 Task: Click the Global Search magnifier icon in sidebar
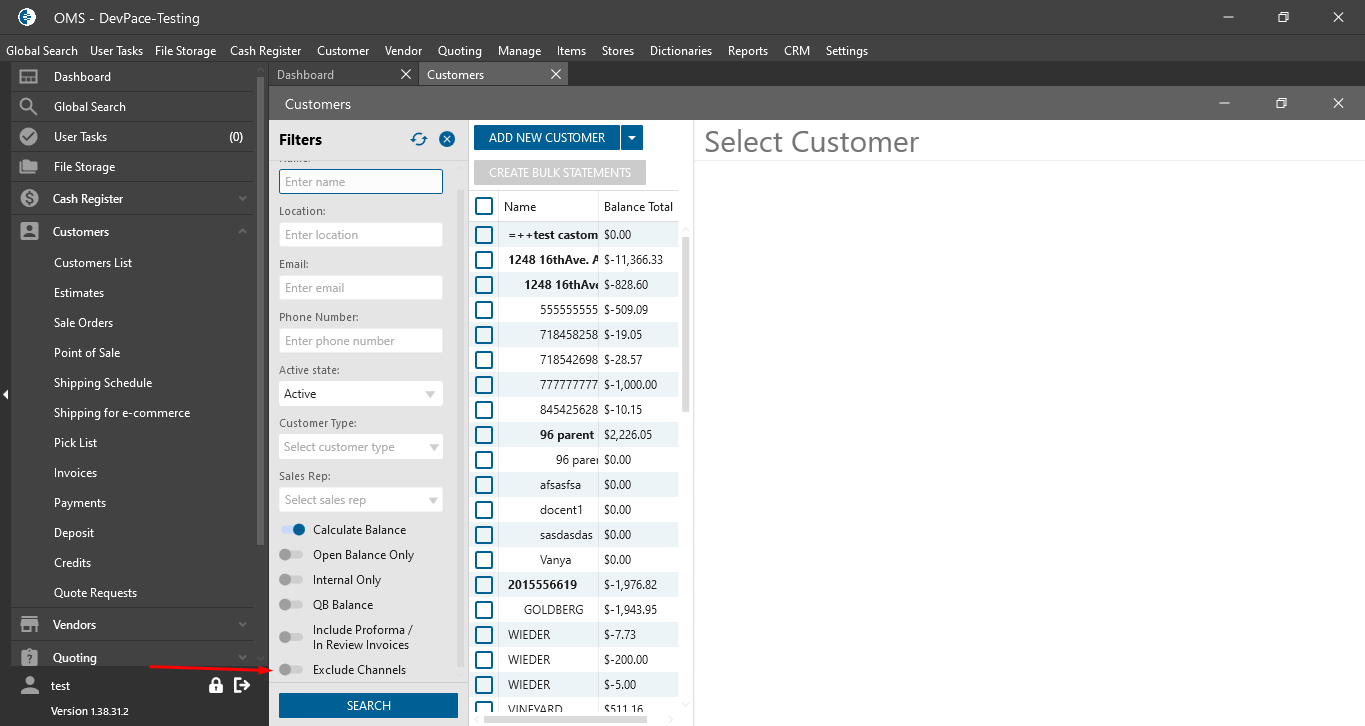tap(29, 107)
